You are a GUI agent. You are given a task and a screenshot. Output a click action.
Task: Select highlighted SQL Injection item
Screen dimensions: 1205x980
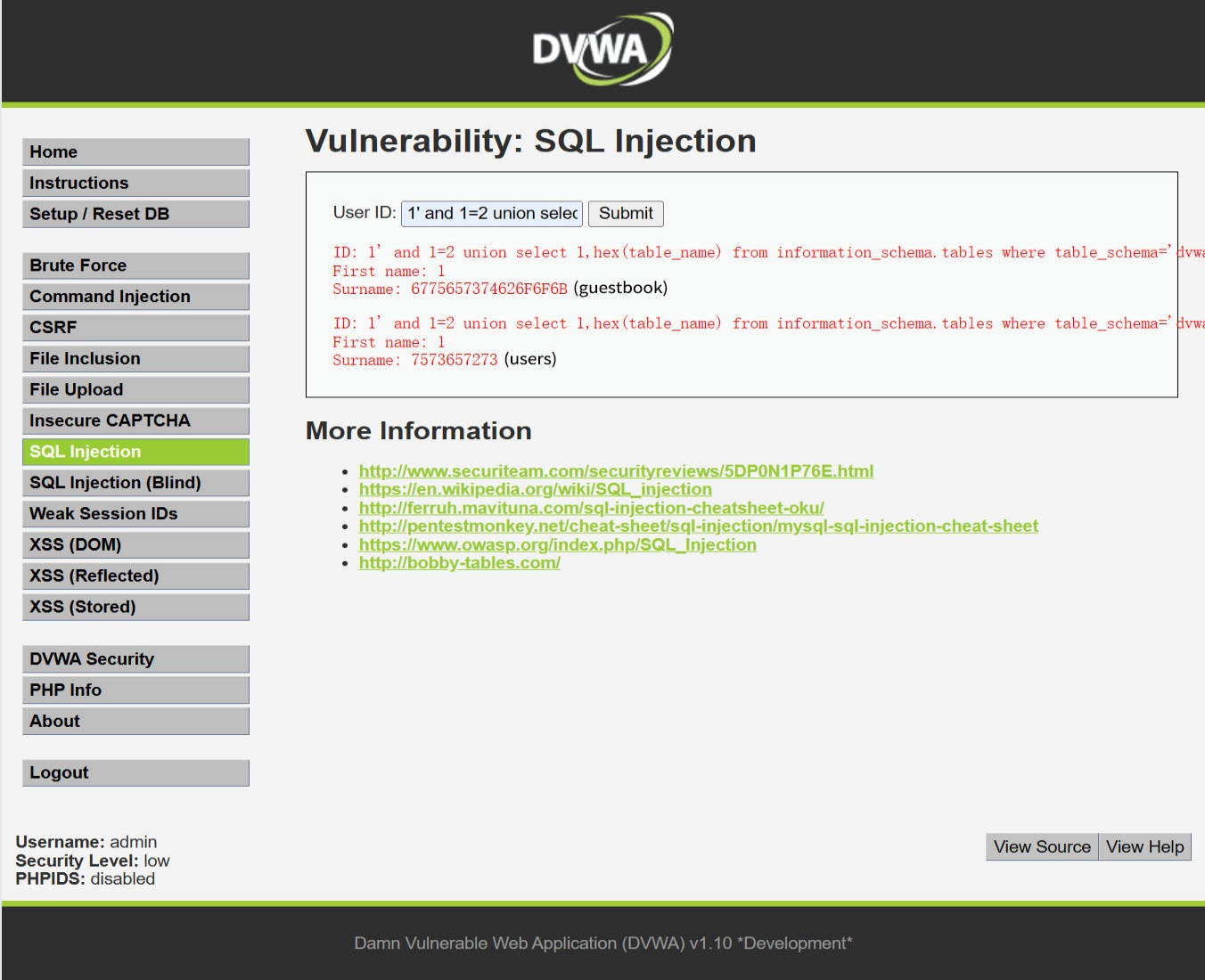(x=135, y=452)
